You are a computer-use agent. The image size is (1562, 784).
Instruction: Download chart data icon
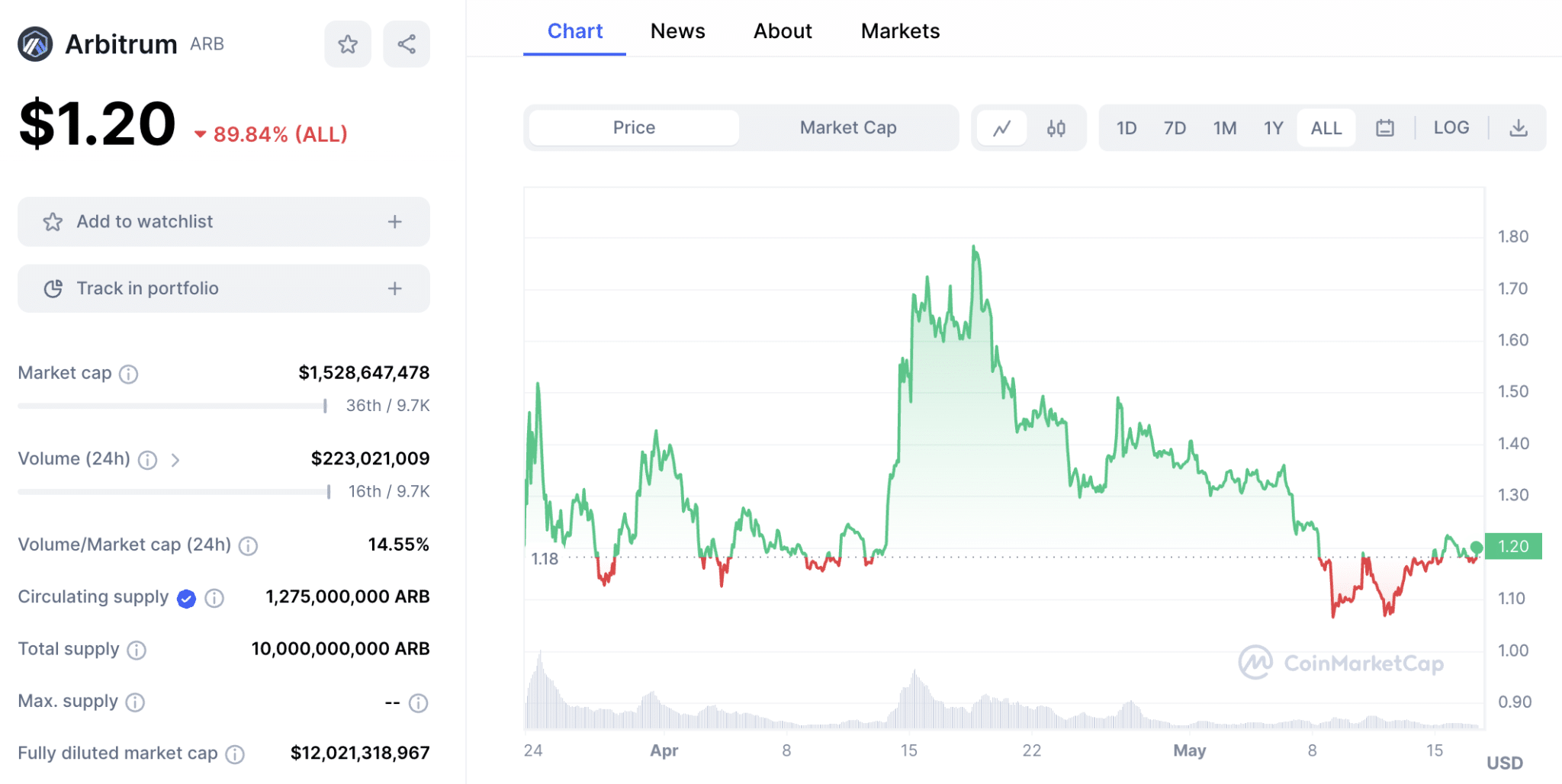tap(1519, 128)
